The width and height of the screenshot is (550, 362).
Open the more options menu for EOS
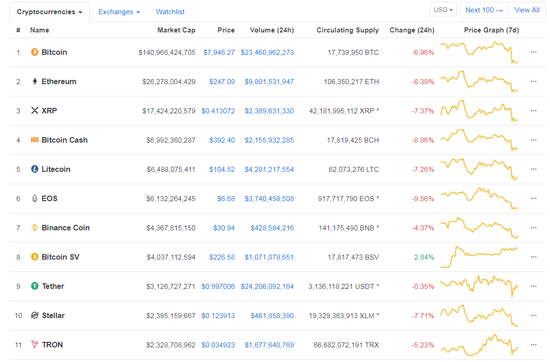coord(534,199)
